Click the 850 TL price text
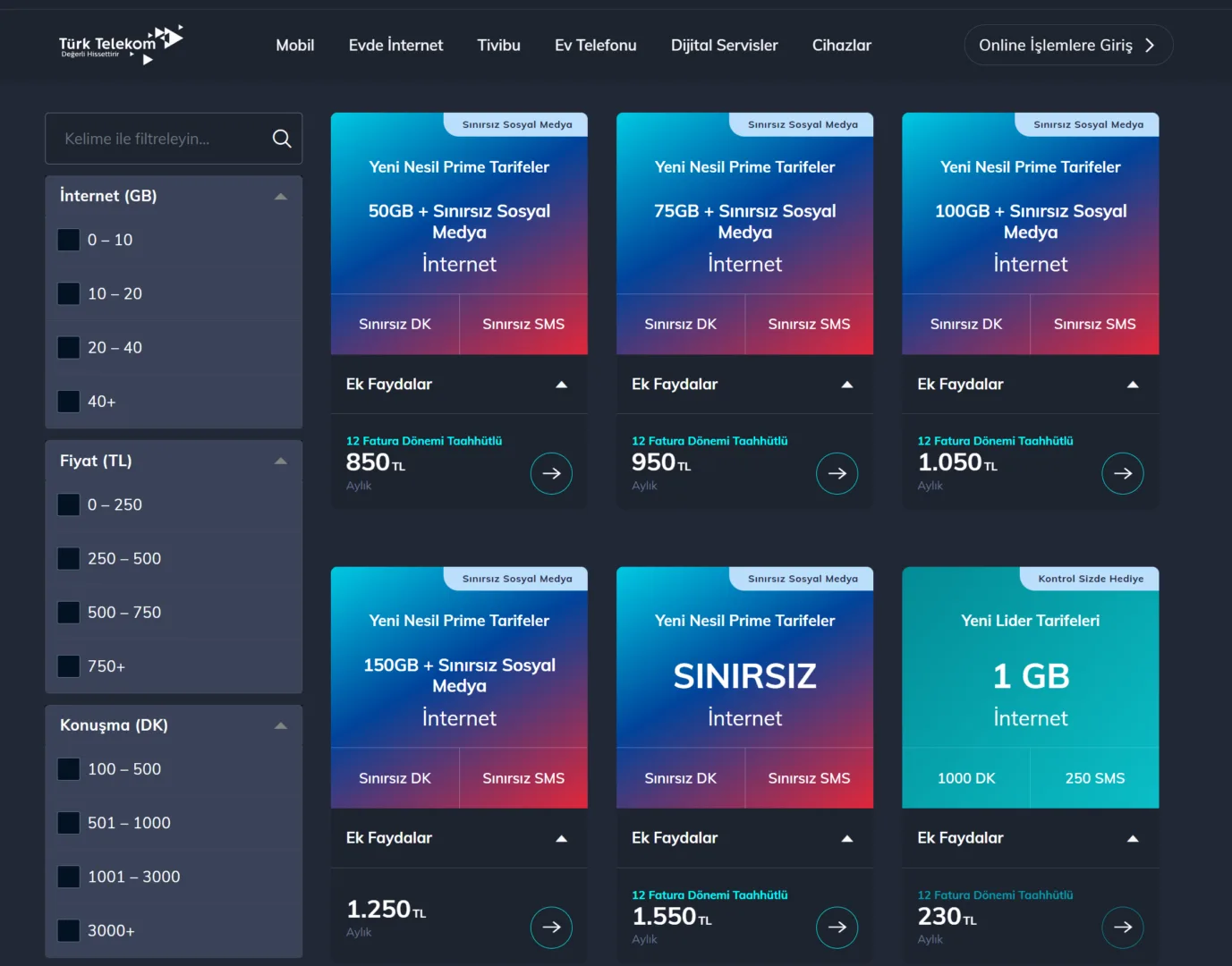This screenshot has width=1232, height=966. pyautogui.click(x=376, y=462)
